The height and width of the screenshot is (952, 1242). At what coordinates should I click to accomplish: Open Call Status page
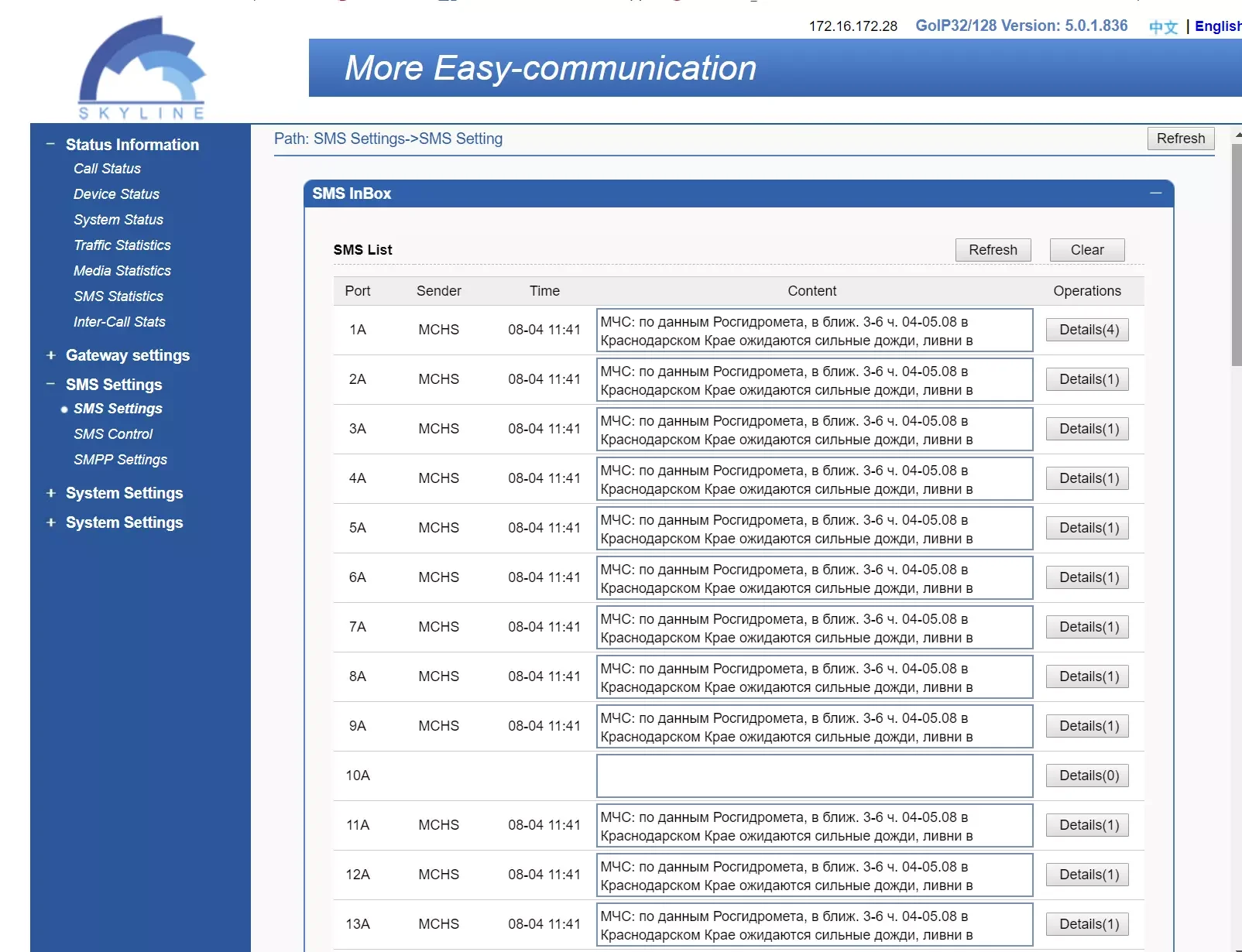point(107,169)
